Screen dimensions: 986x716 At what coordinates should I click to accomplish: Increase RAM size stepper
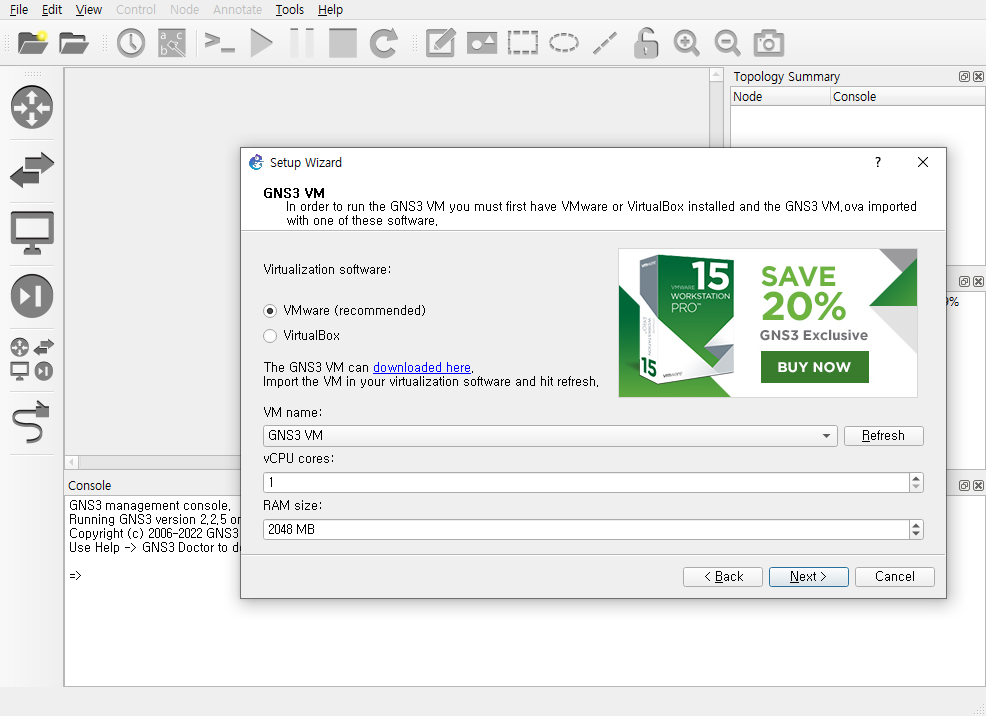916,525
